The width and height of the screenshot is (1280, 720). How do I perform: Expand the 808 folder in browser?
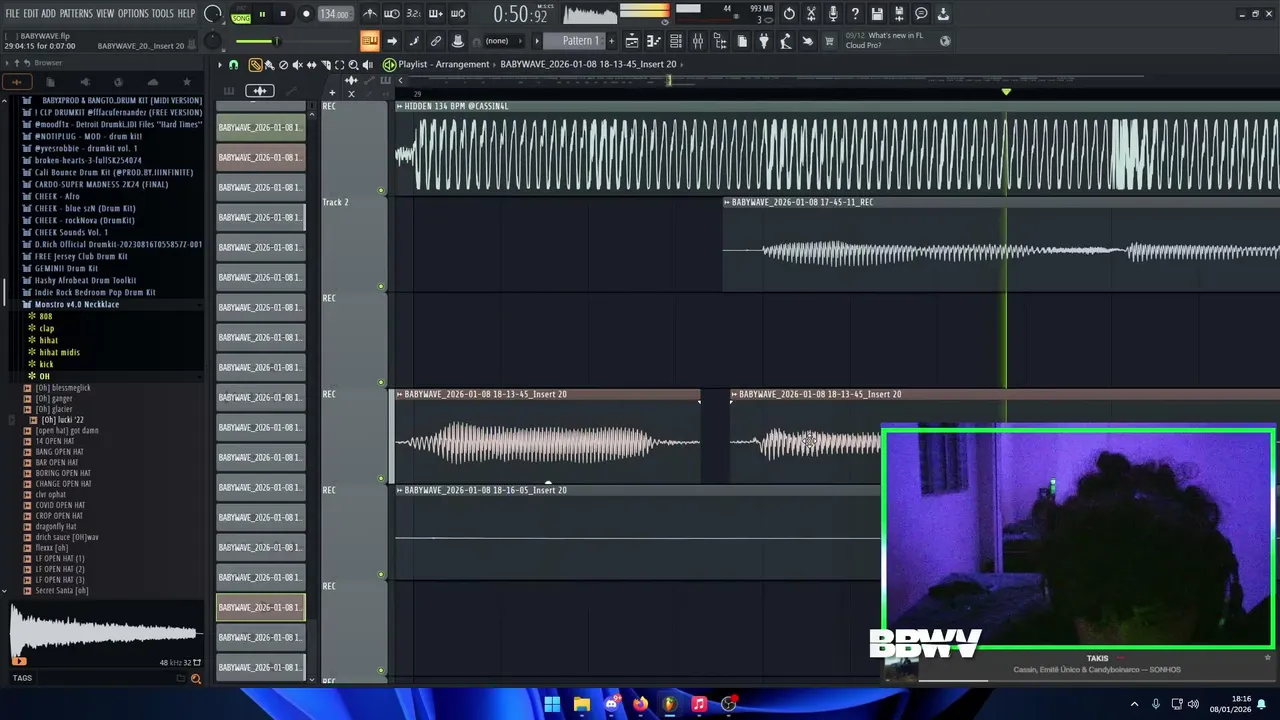pyautogui.click(x=45, y=316)
